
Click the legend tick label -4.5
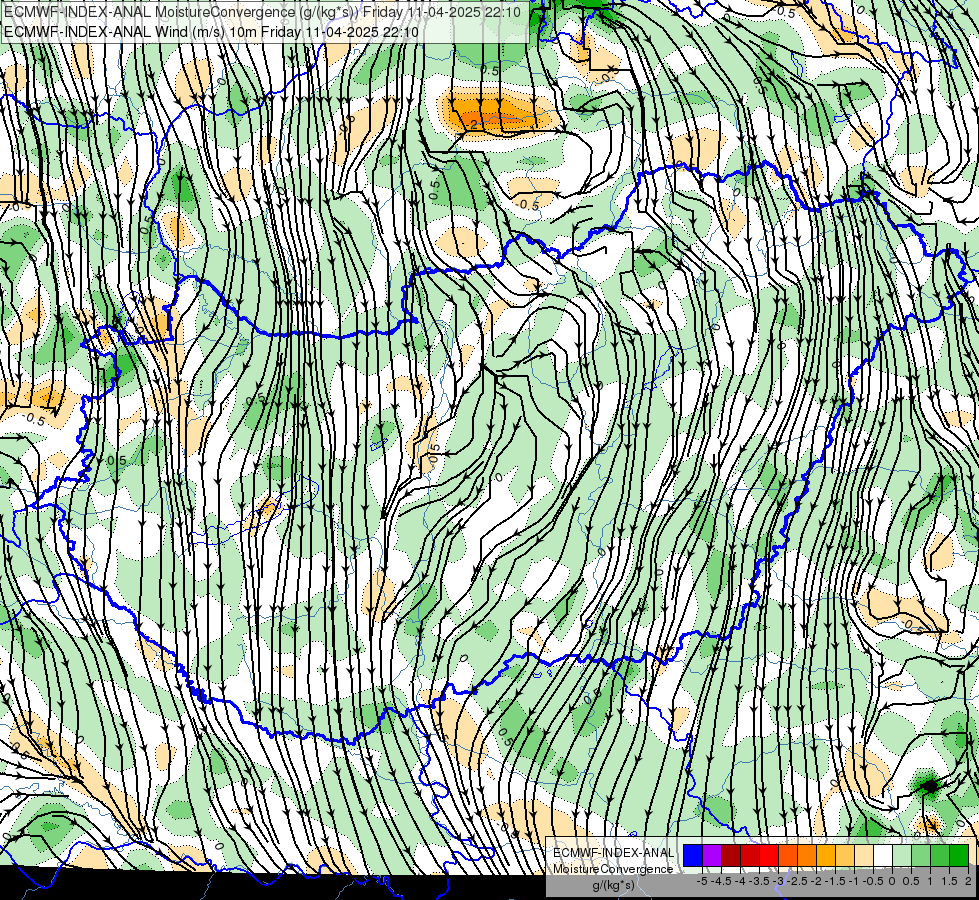pyautogui.click(x=721, y=881)
